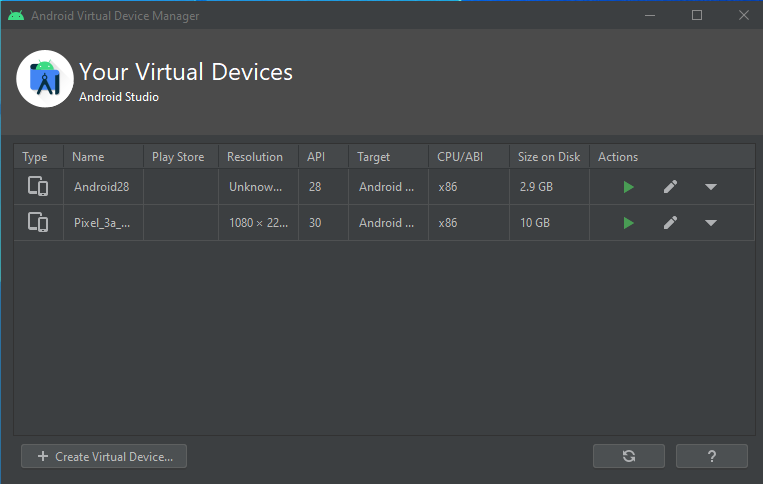Click the CPU/ABI column header
763x484 pixels.
460,157
